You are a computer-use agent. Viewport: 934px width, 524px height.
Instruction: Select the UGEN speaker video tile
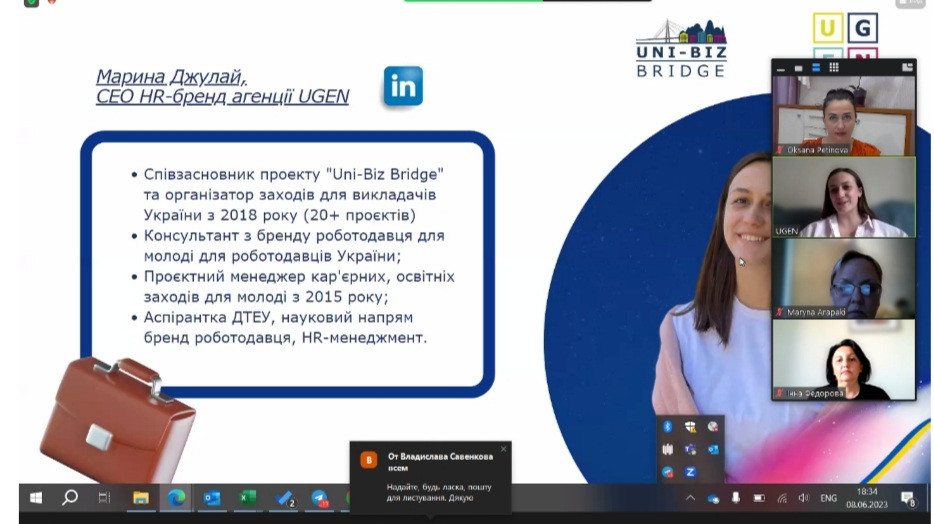[843, 197]
